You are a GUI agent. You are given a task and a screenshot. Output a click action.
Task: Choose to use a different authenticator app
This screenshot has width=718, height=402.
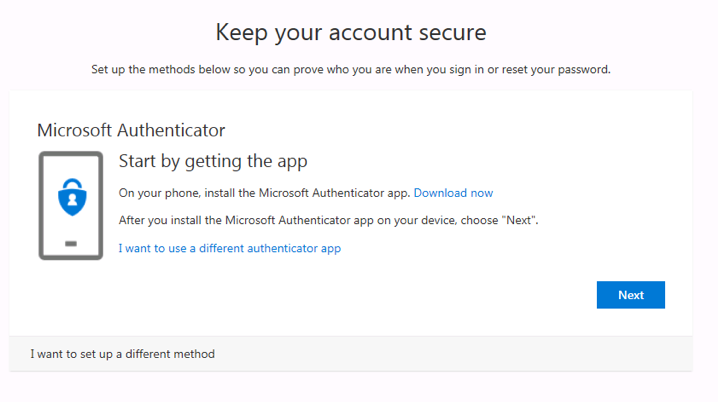tap(229, 248)
